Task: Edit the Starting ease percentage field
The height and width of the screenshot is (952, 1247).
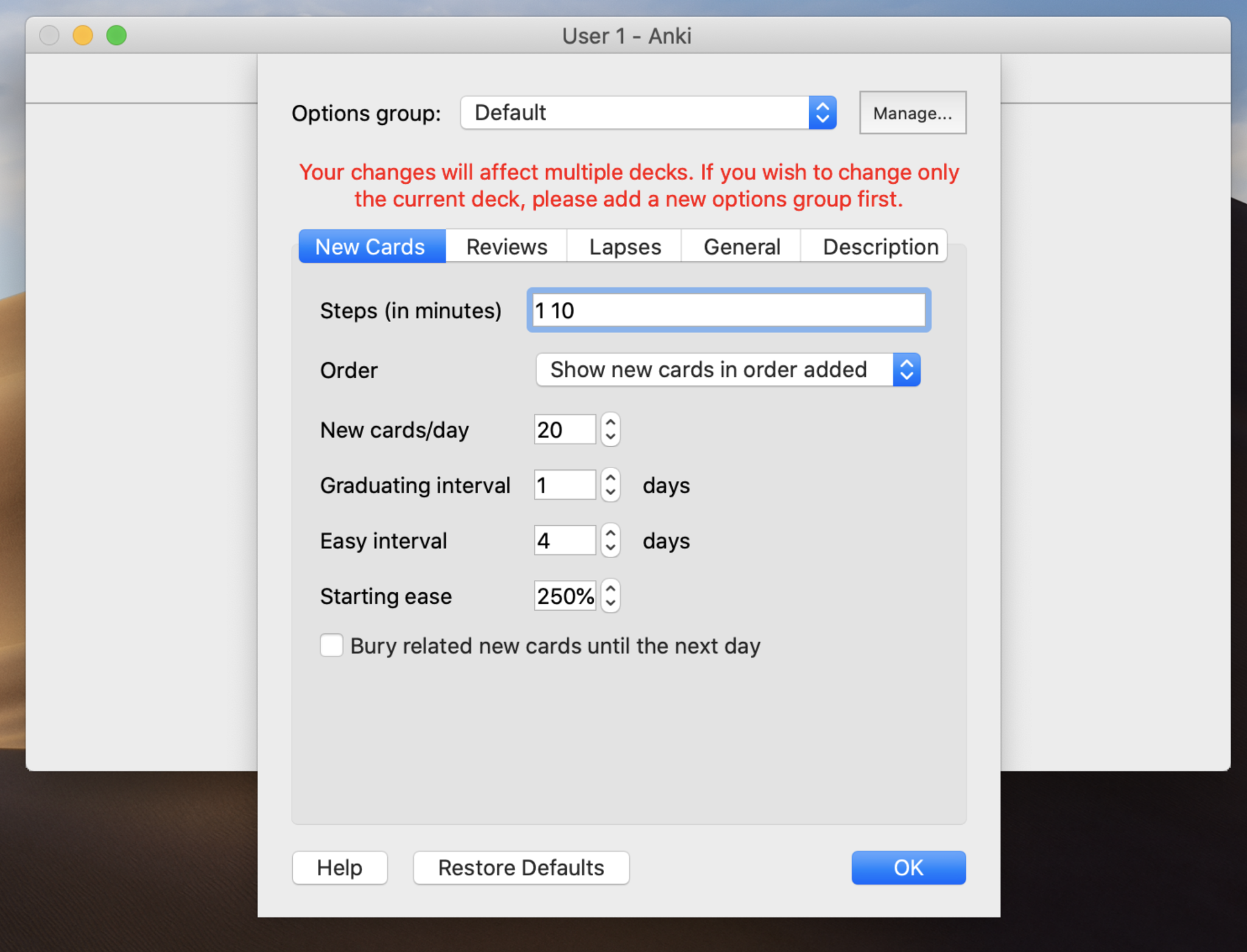Action: click(x=564, y=596)
